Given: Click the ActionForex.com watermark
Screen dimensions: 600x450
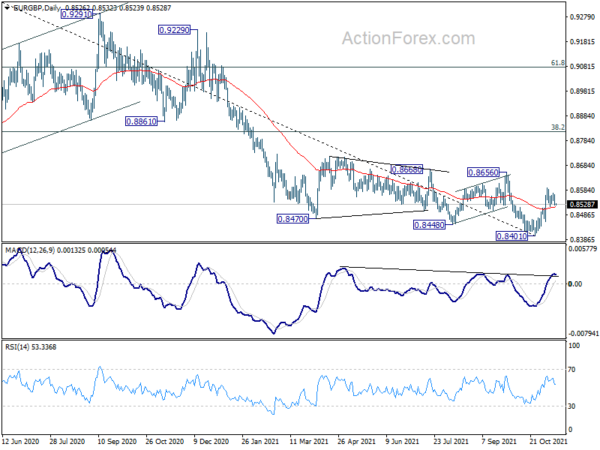Looking at the screenshot, I should click(408, 38).
